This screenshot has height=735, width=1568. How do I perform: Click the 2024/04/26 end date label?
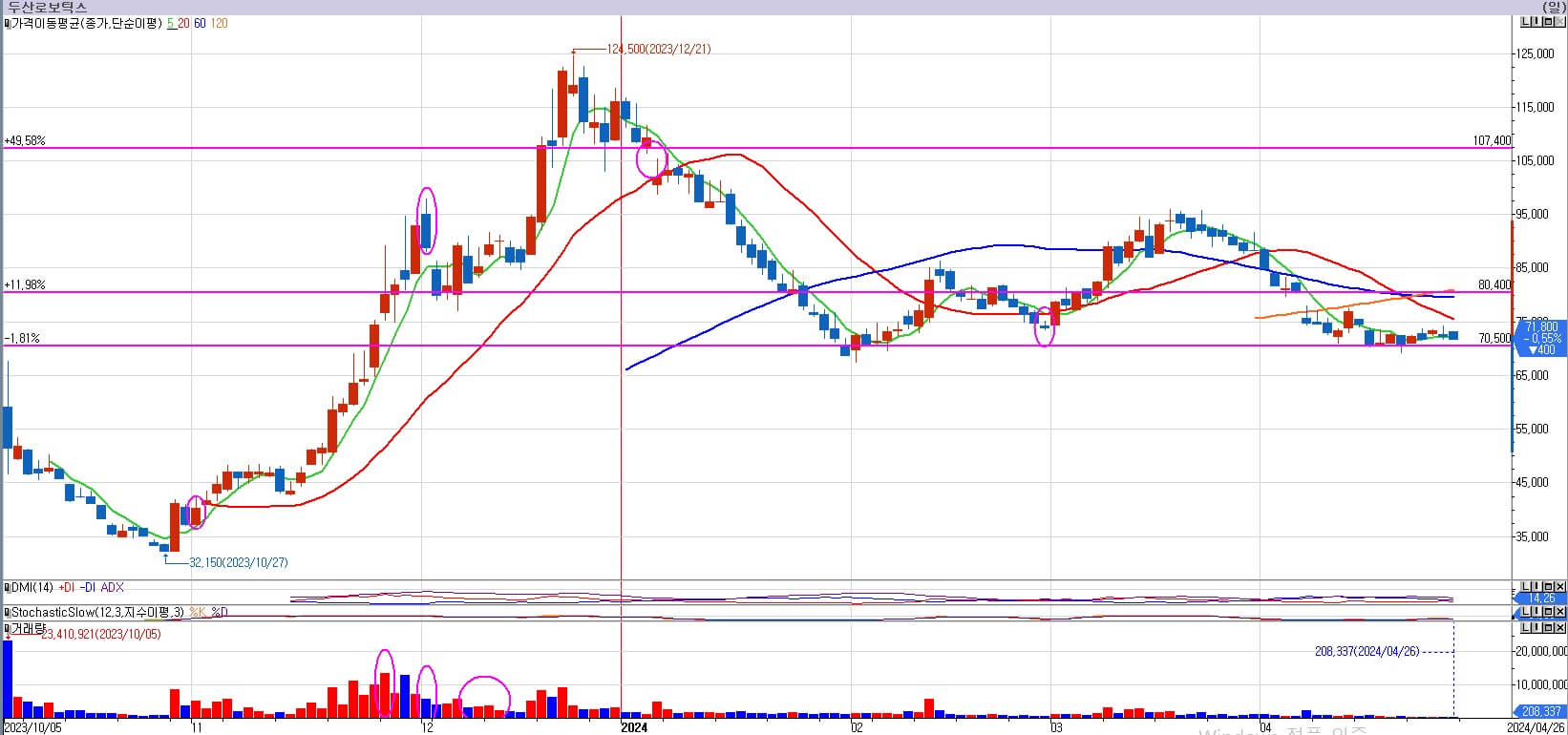click(1536, 727)
